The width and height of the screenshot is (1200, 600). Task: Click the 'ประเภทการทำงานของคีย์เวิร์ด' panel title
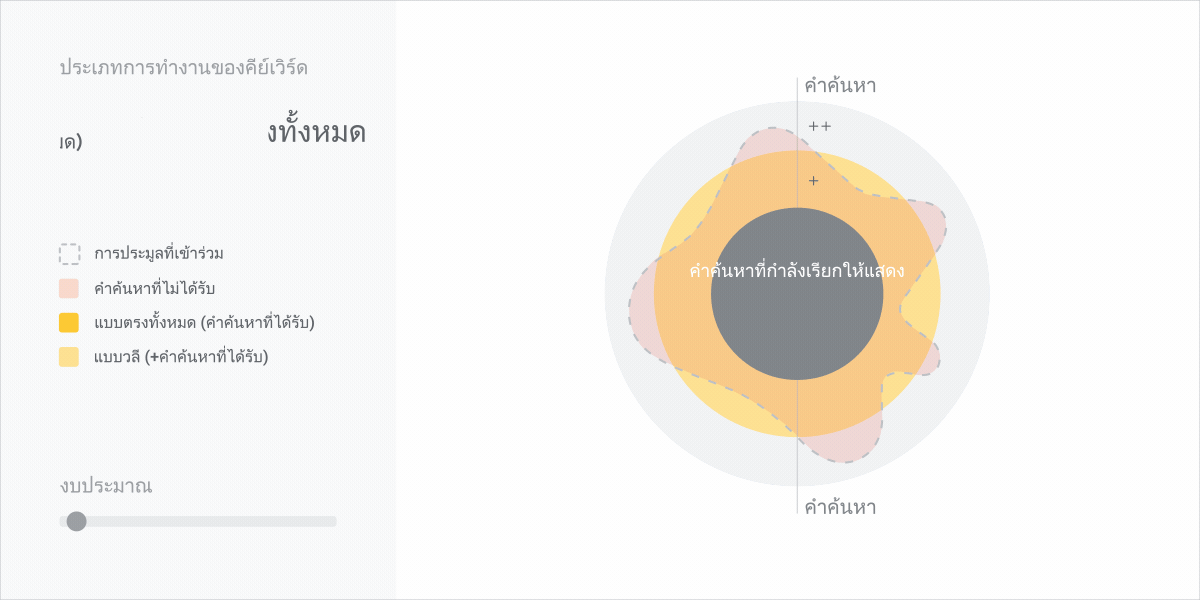(x=184, y=67)
